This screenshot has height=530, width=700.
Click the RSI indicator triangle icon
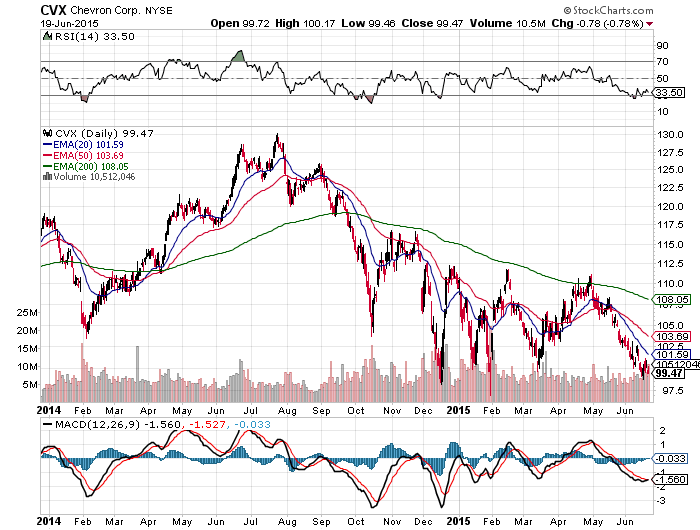click(47, 36)
